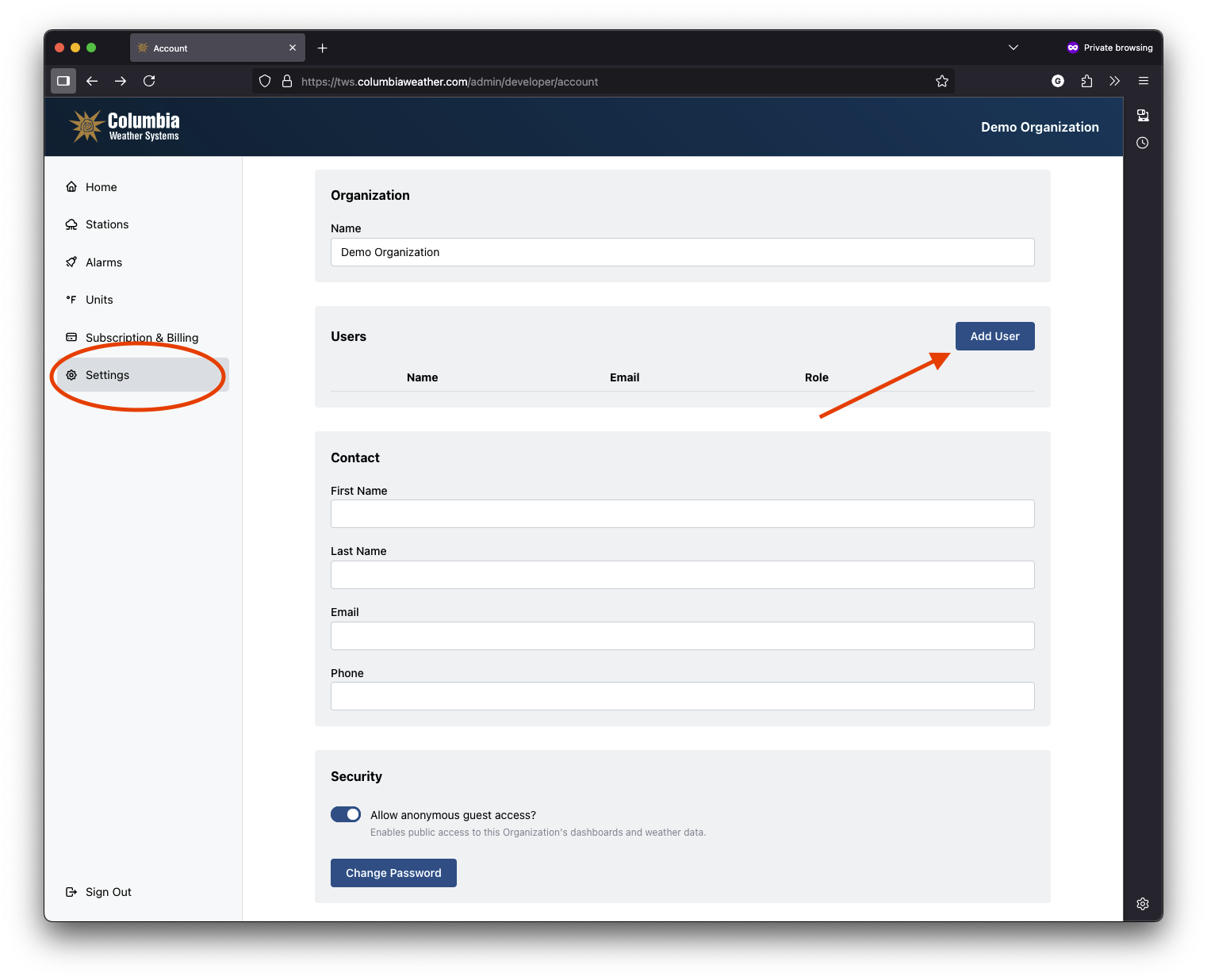Click the Change Password button
This screenshot has height=980, width=1207.
pos(393,873)
